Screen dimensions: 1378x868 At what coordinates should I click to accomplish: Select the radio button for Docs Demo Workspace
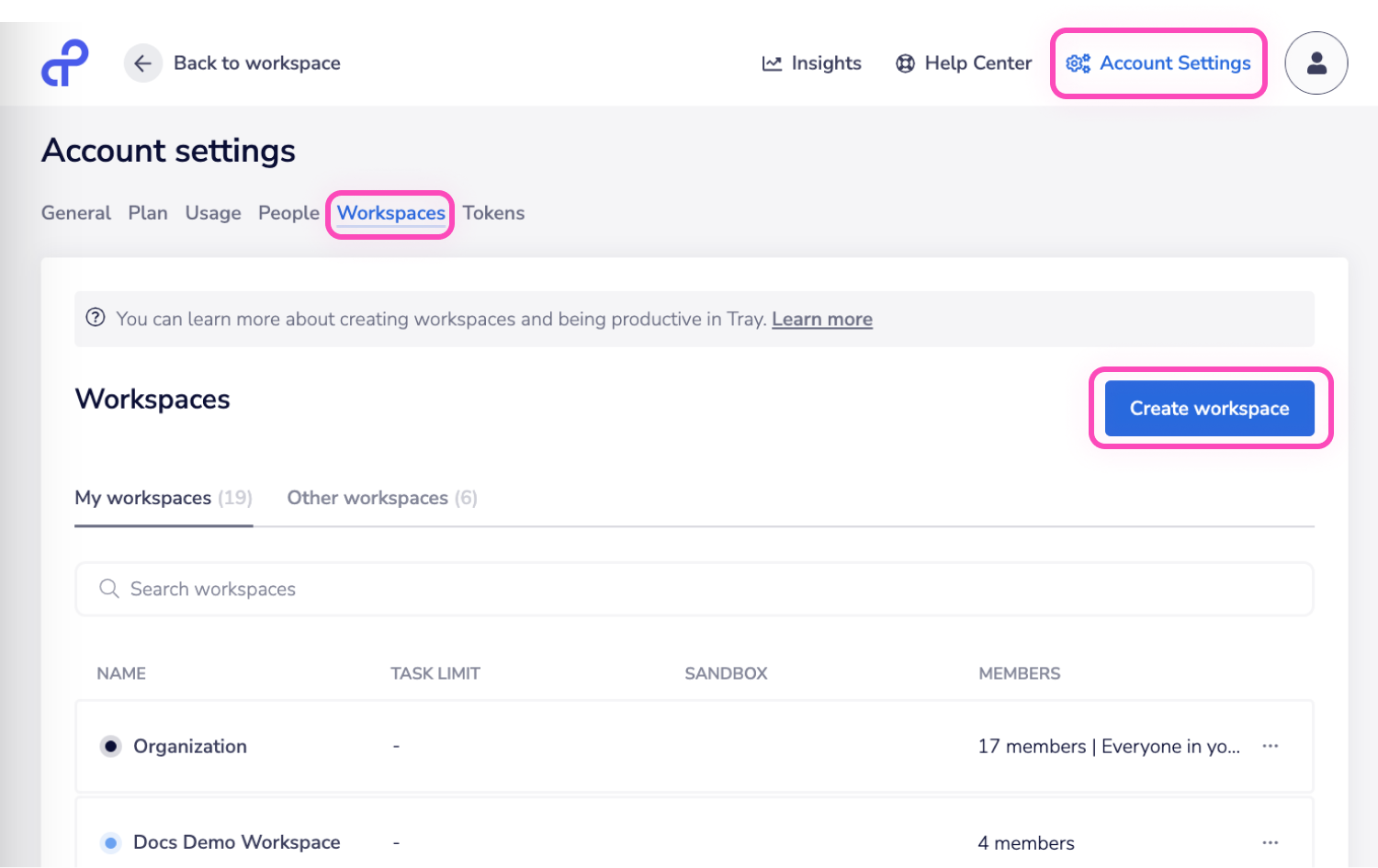click(x=110, y=842)
